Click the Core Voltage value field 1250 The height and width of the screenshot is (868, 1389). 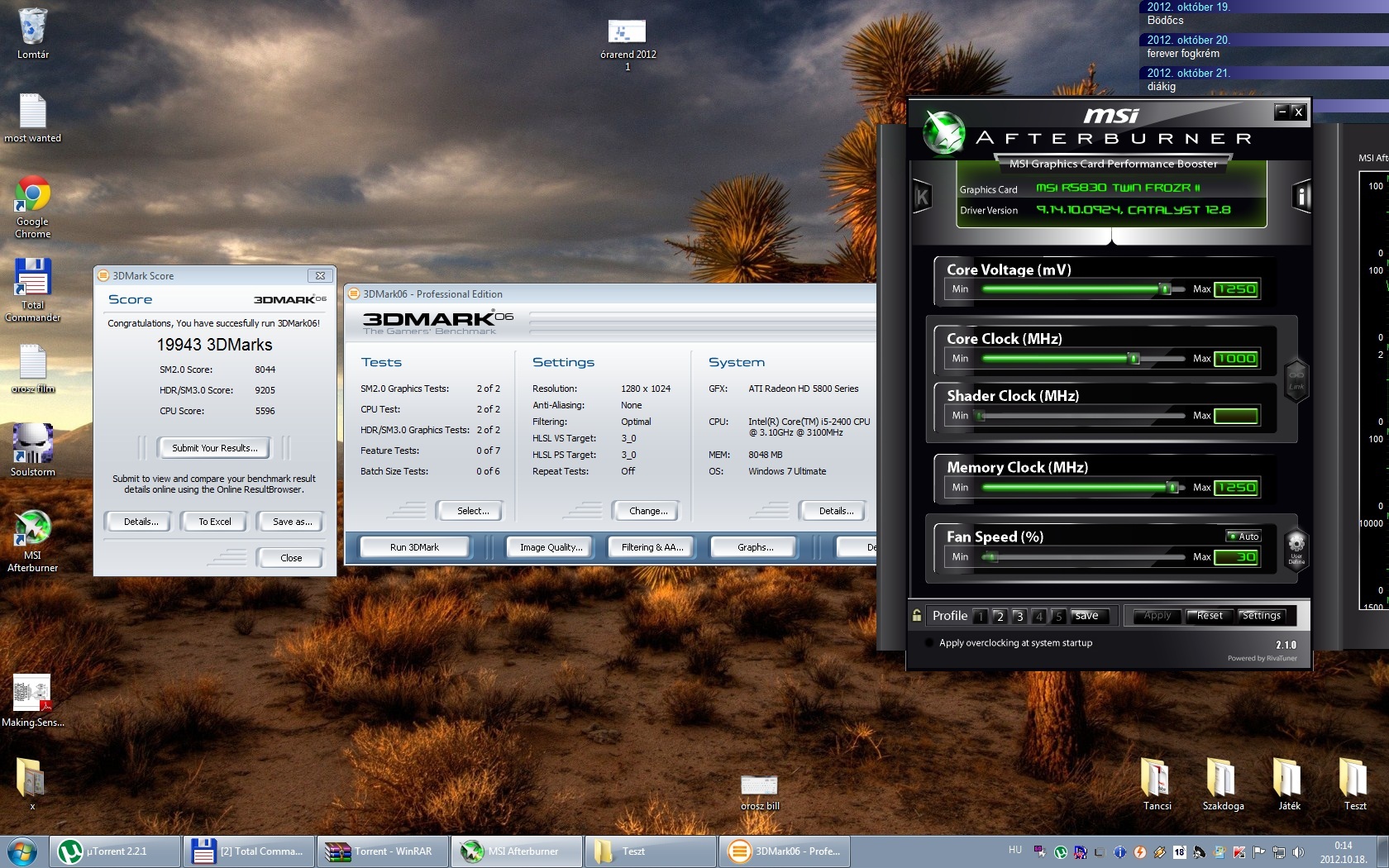point(1237,289)
